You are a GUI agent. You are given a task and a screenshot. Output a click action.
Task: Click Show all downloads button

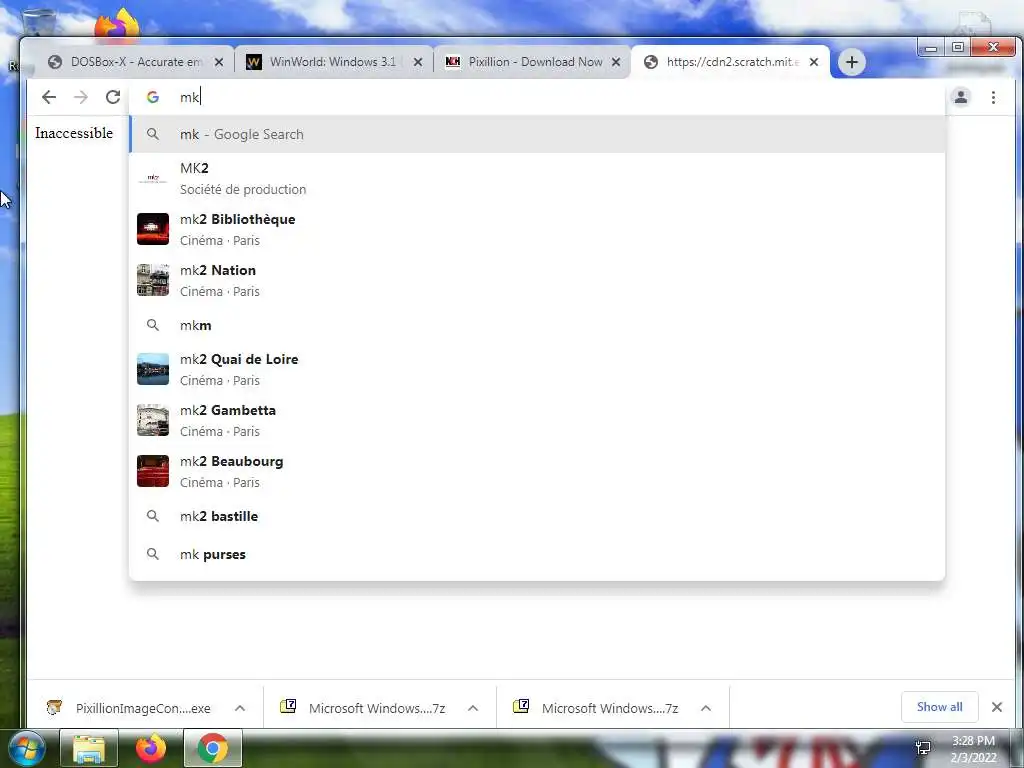pos(939,707)
